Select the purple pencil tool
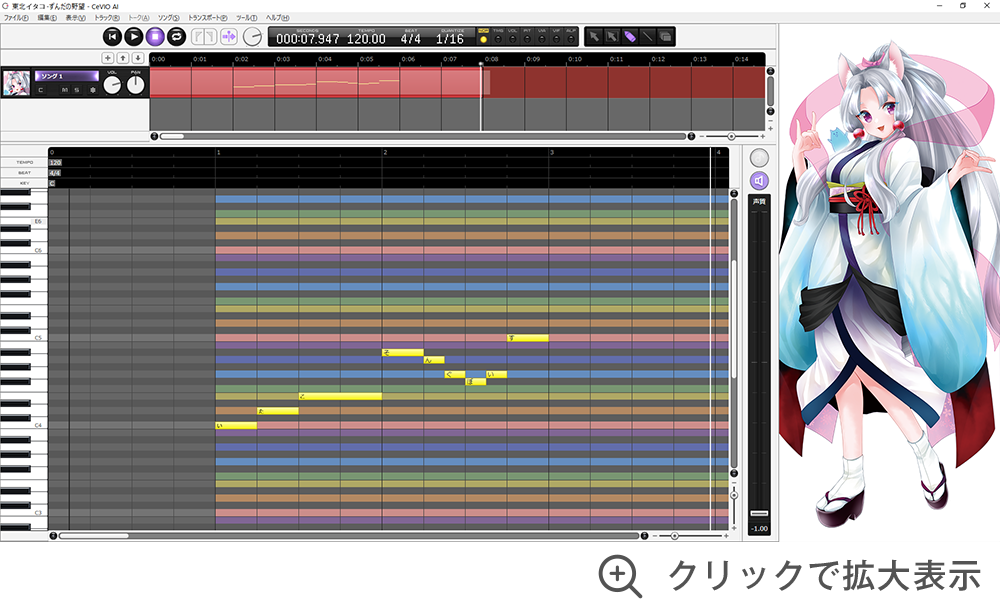This screenshot has height=610, width=1000. [x=629, y=37]
